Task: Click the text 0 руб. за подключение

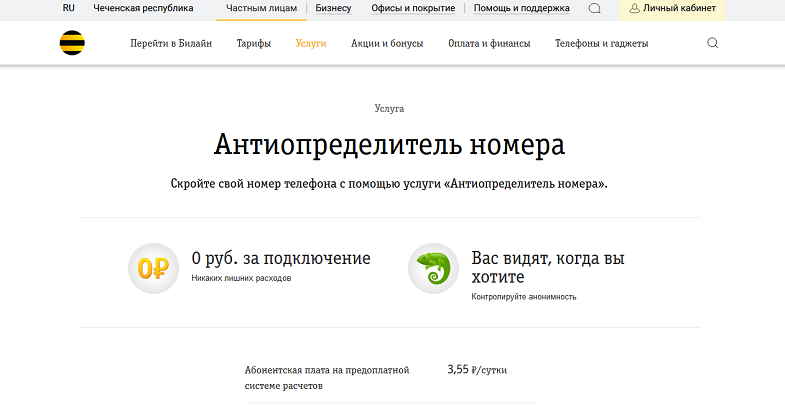Action: point(281,258)
